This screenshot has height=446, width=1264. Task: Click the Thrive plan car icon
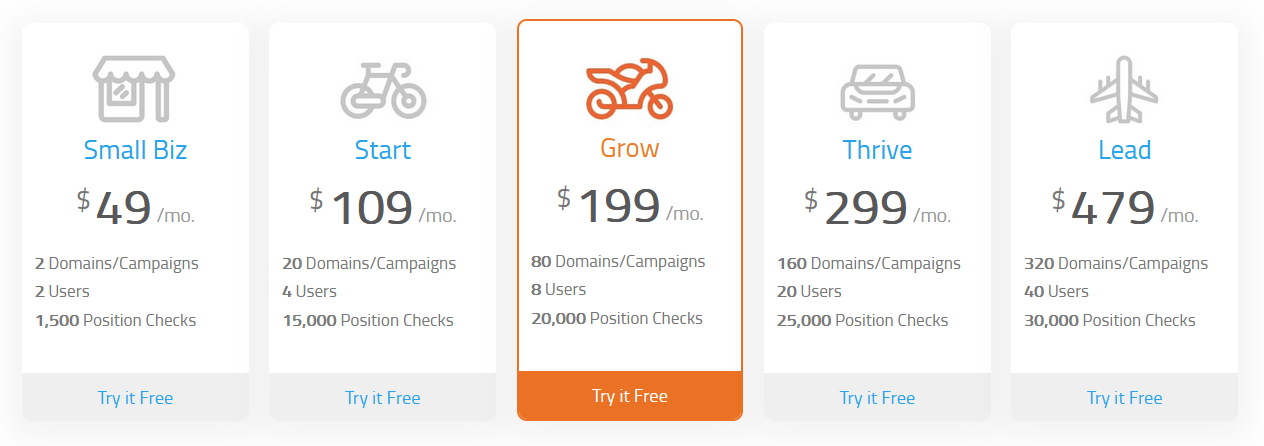[877, 90]
